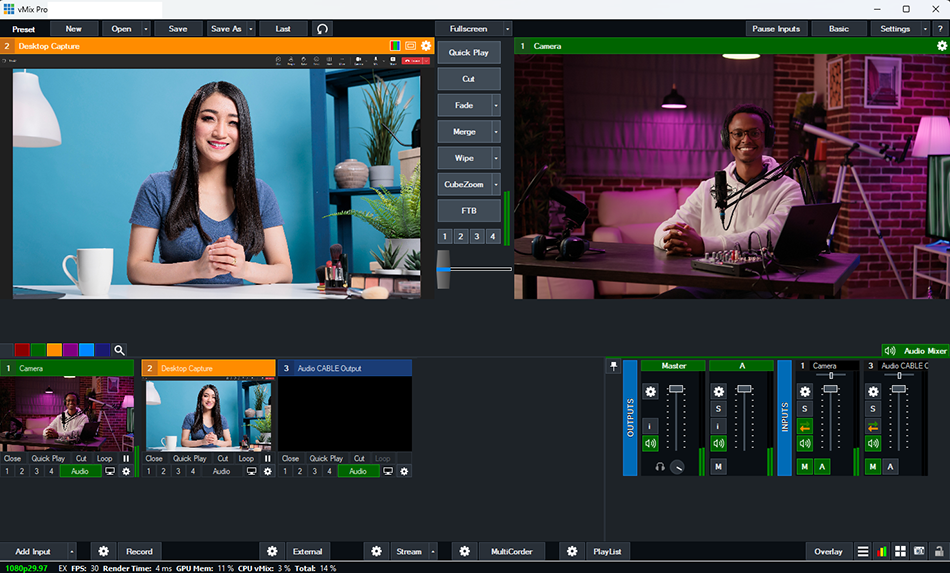This screenshot has height=573, width=950.
Task: Open settings gear for the Record button
Action: [x=103, y=551]
